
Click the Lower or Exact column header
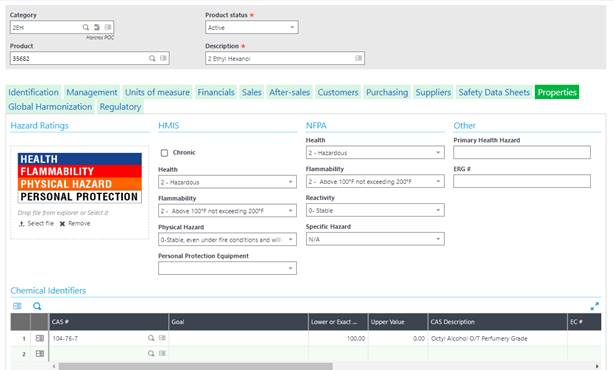338,322
